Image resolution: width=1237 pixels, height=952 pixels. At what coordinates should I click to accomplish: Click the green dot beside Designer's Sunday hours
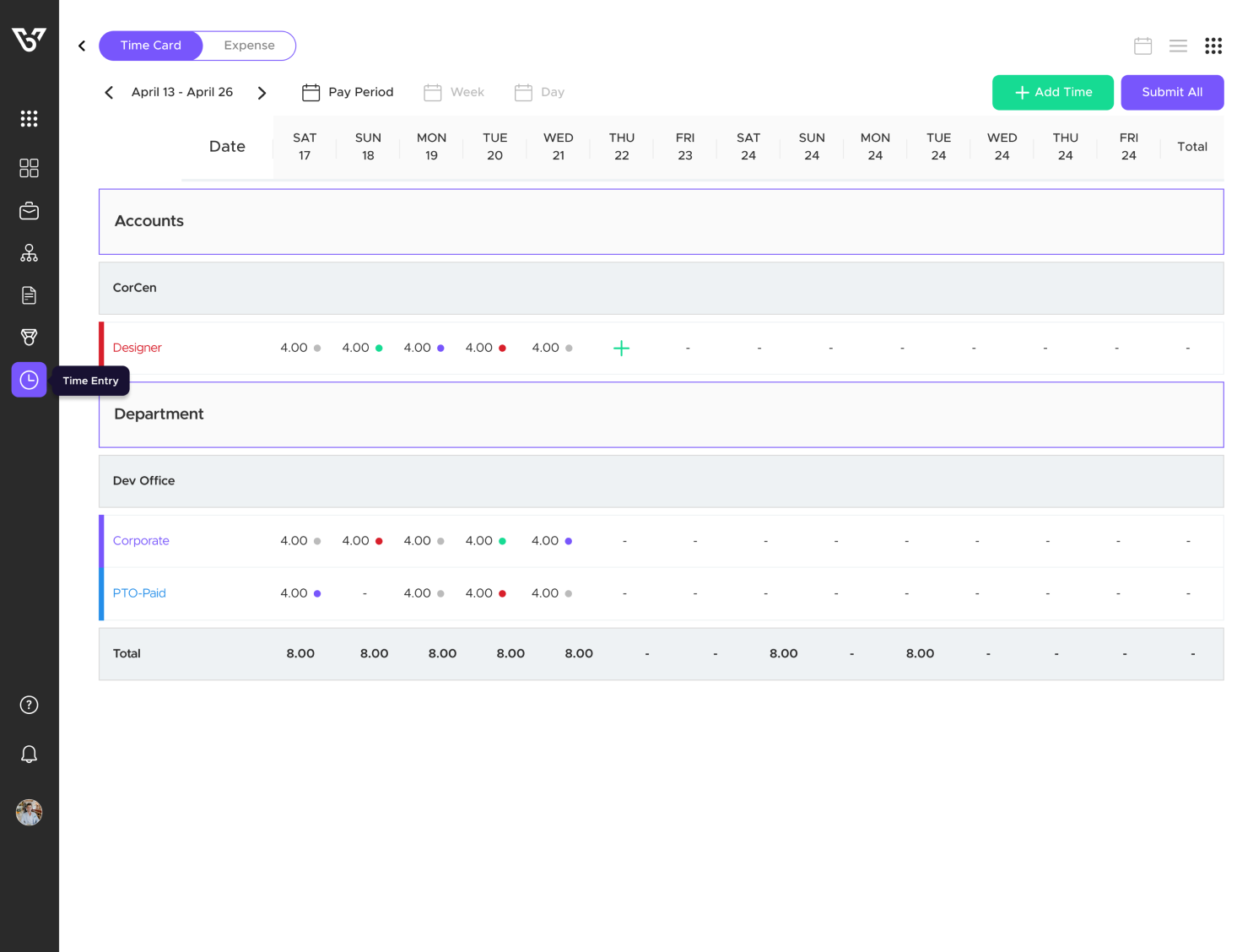point(380,348)
